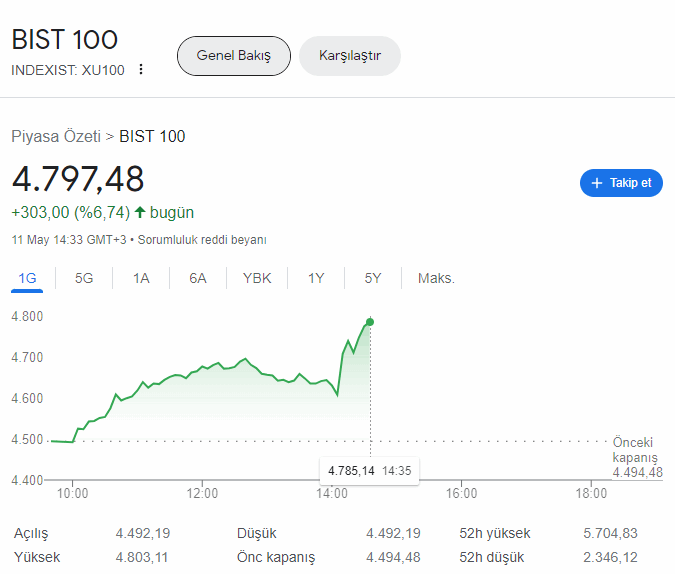Viewport: 675px width, 574px height.
Task: Click the 52h düşük value 2.346,12
Action: (x=610, y=558)
